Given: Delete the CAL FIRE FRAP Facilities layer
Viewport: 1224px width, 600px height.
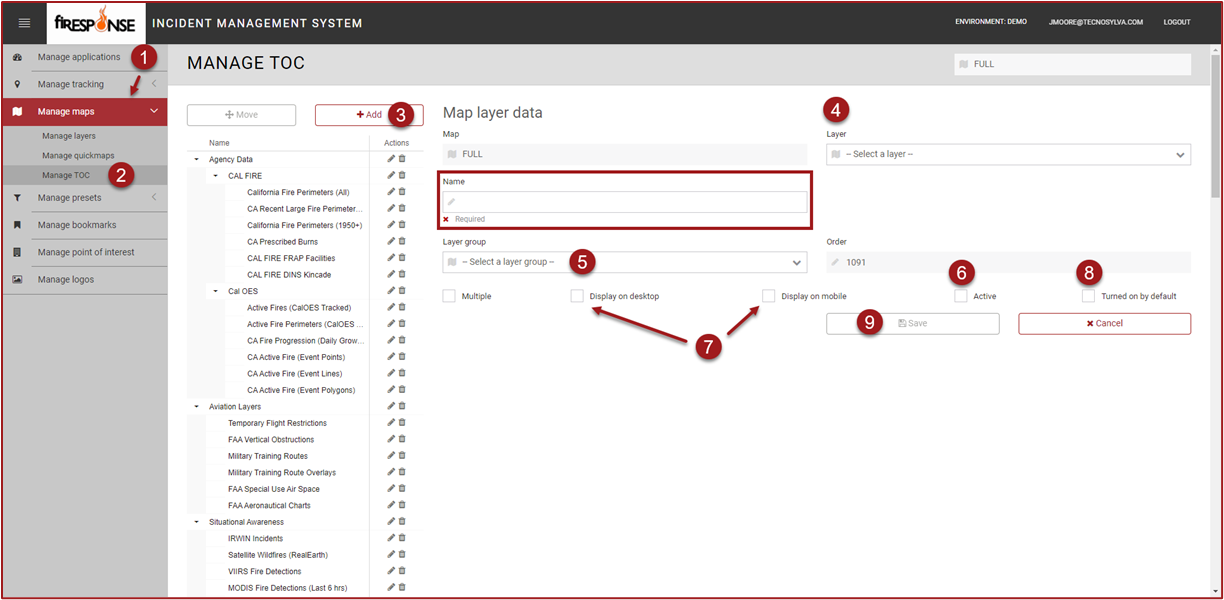Looking at the screenshot, I should pyautogui.click(x=402, y=257).
